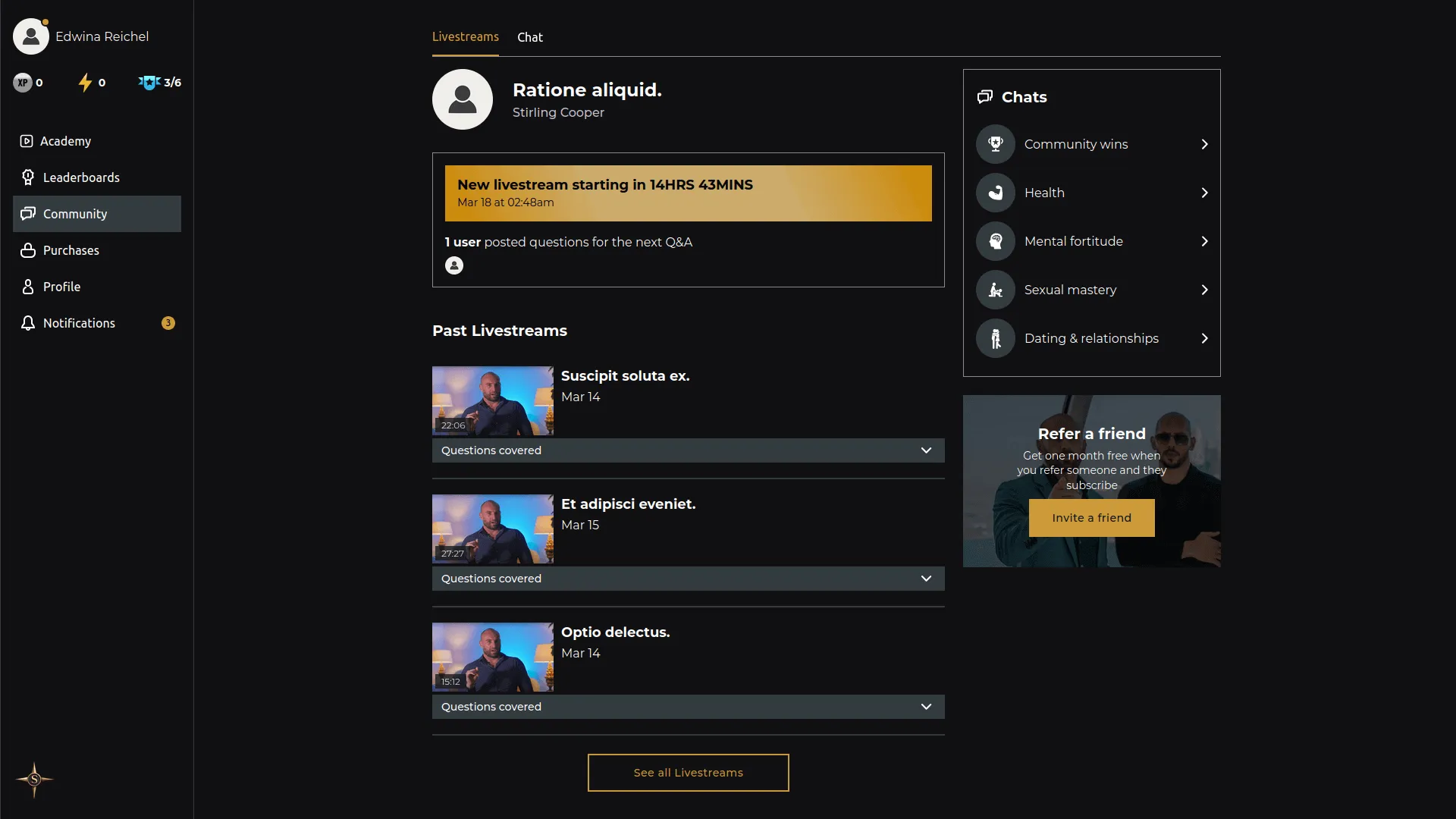Expand Questions covered for Optio delectus.

point(926,707)
